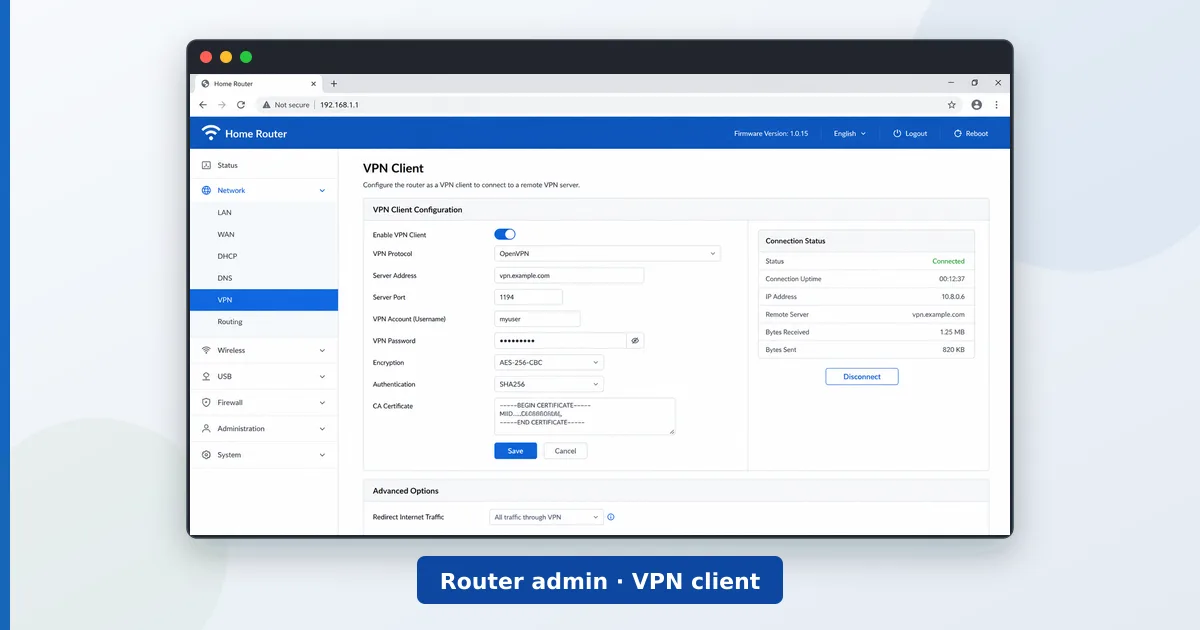1200x630 pixels.
Task: Open the browser three-dot menu
Action: [996, 105]
